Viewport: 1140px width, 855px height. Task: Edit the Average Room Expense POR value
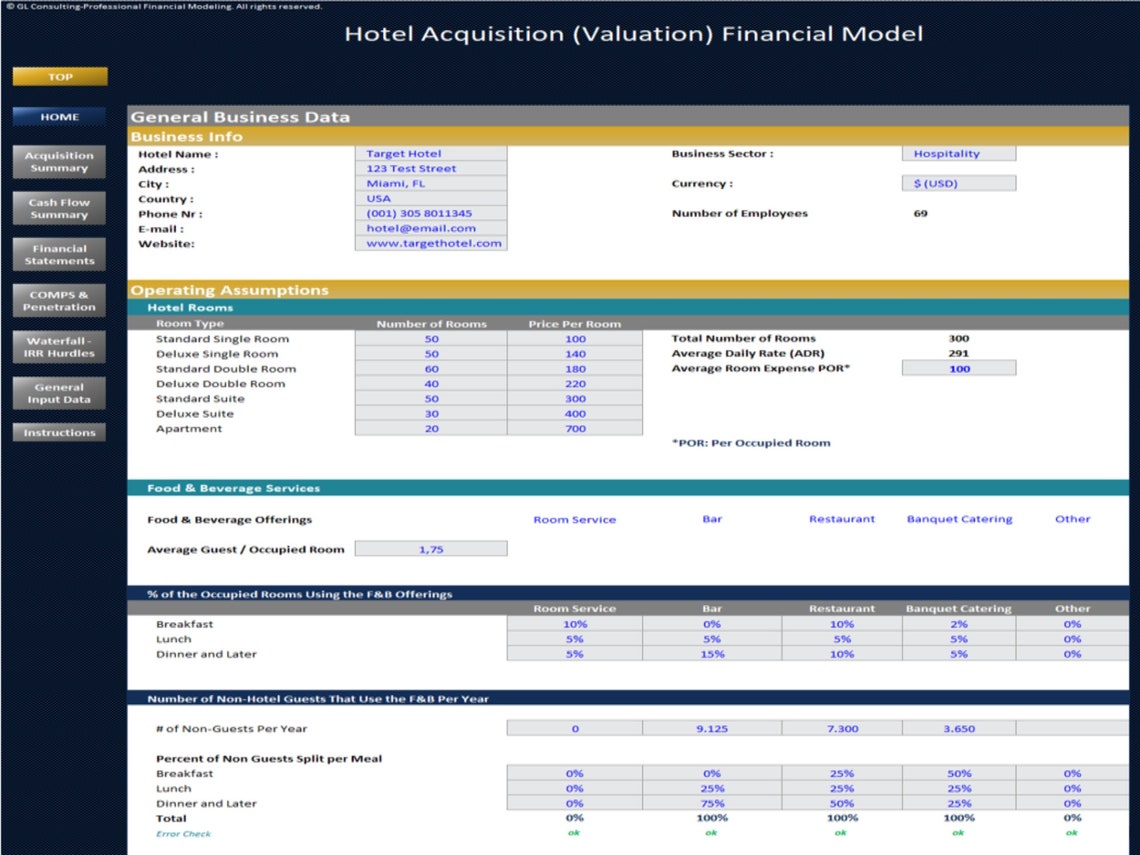957,367
